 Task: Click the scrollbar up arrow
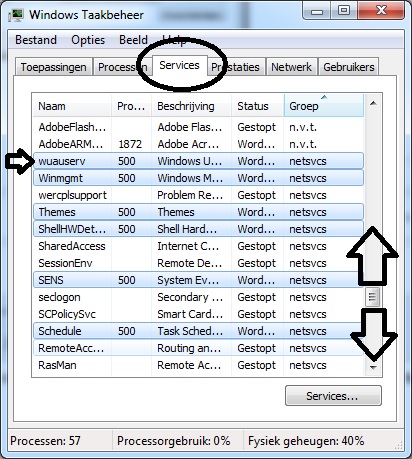(373, 103)
